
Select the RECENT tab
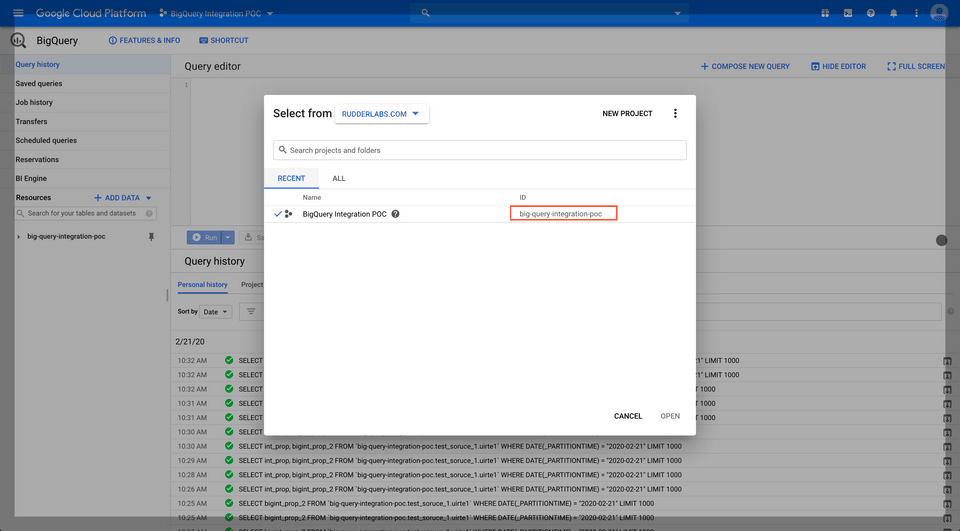click(291, 178)
